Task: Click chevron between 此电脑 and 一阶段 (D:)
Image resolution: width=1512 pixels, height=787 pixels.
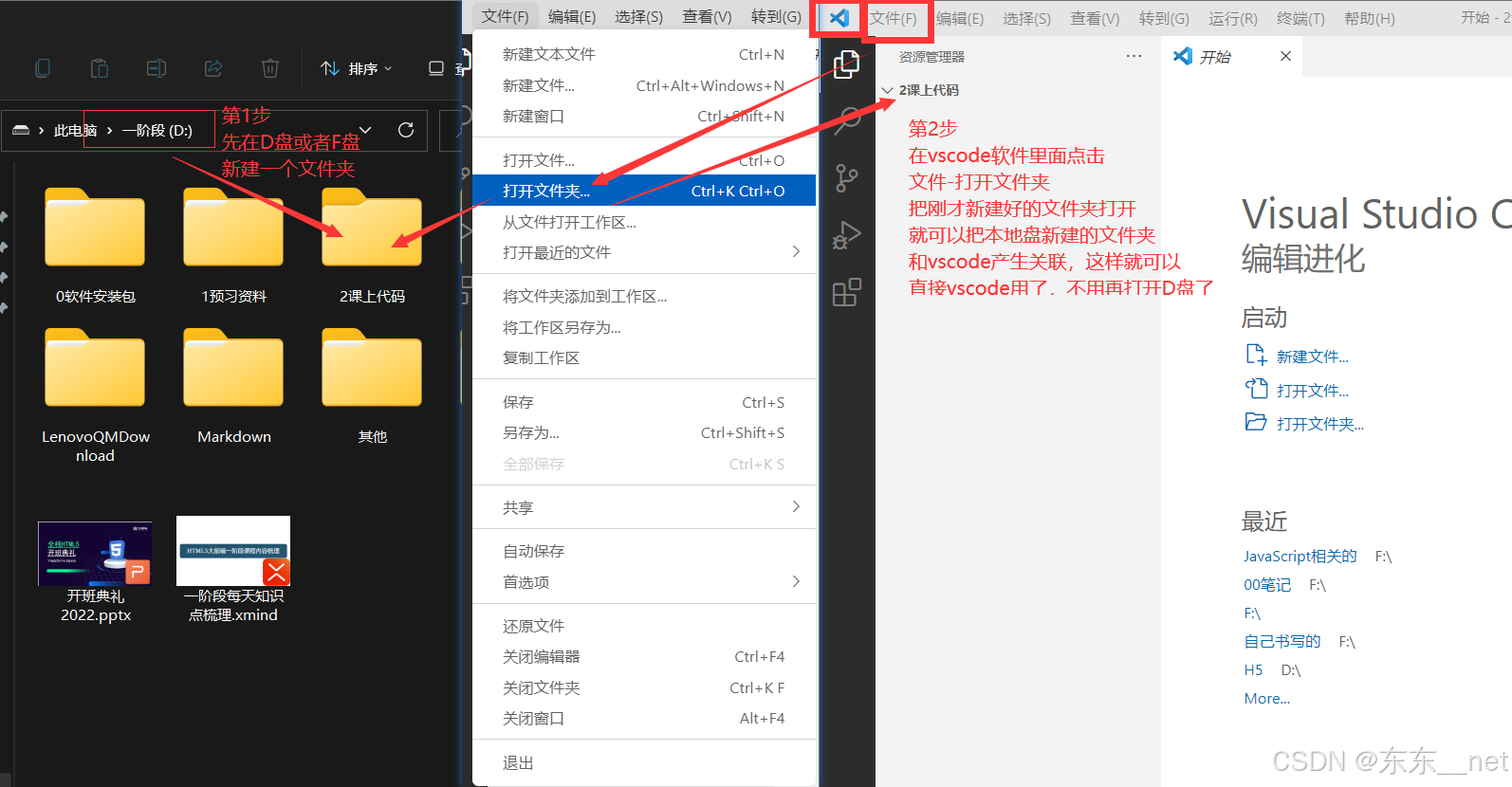Action: coord(110,131)
